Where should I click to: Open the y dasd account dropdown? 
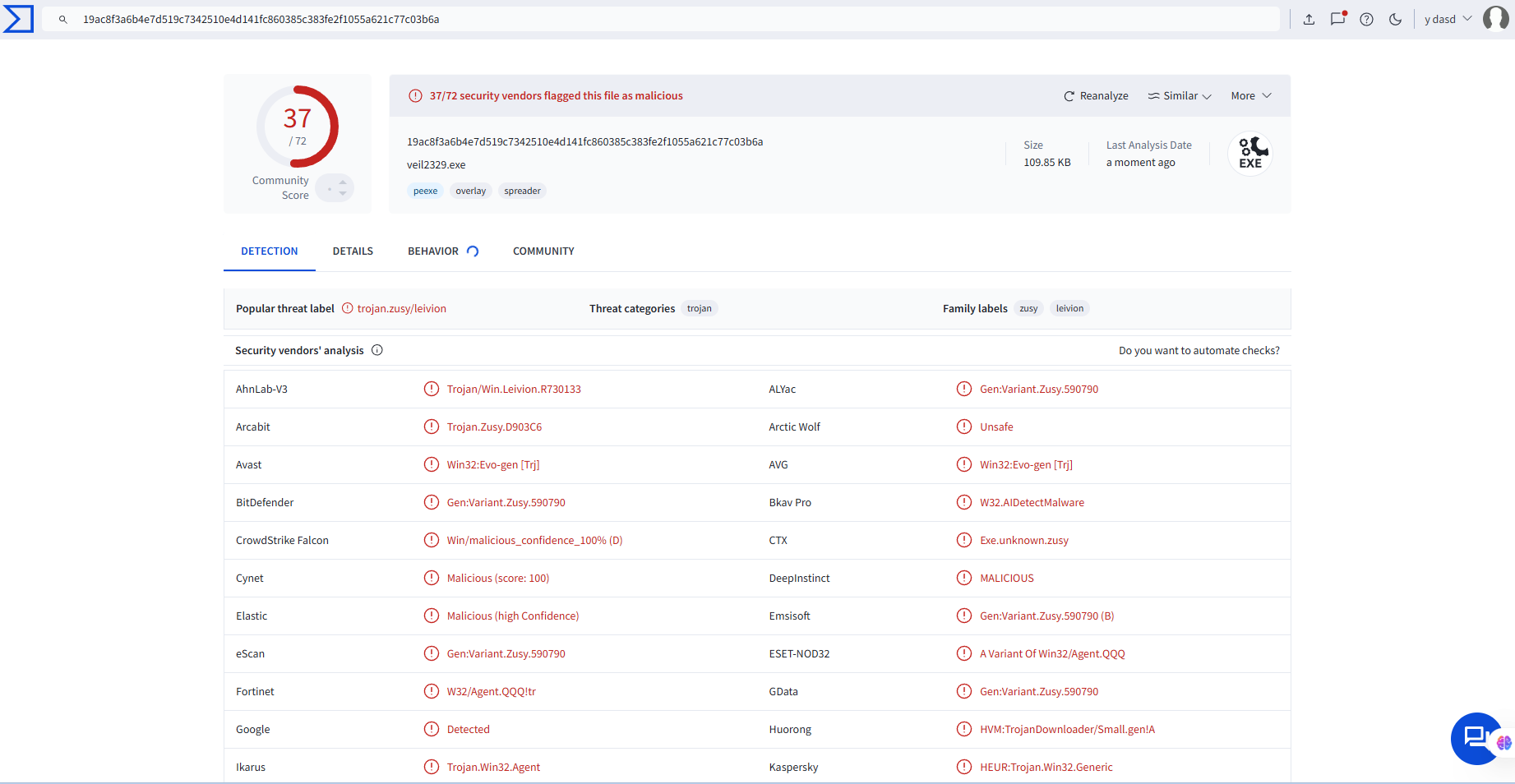(1448, 19)
